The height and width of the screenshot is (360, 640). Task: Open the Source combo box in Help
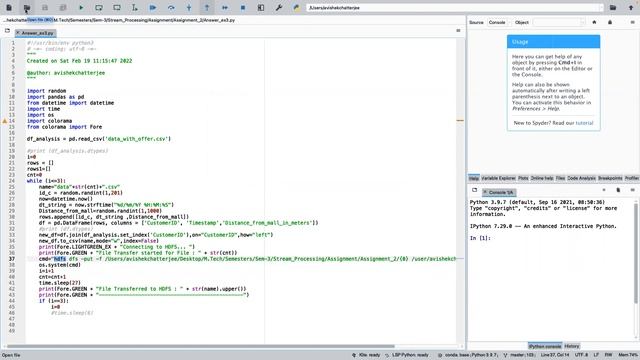coord(499,22)
